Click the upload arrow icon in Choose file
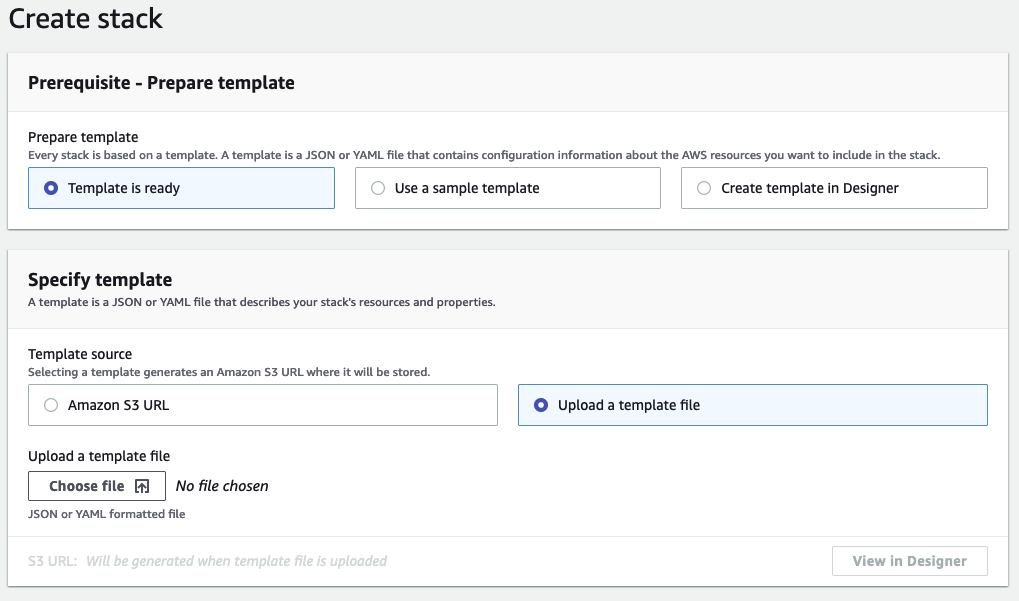Viewport: 1019px width, 601px height. 142,486
